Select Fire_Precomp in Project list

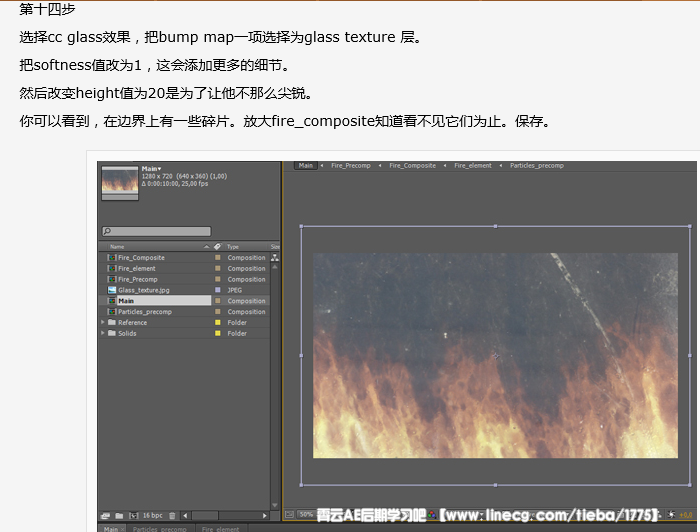138,279
